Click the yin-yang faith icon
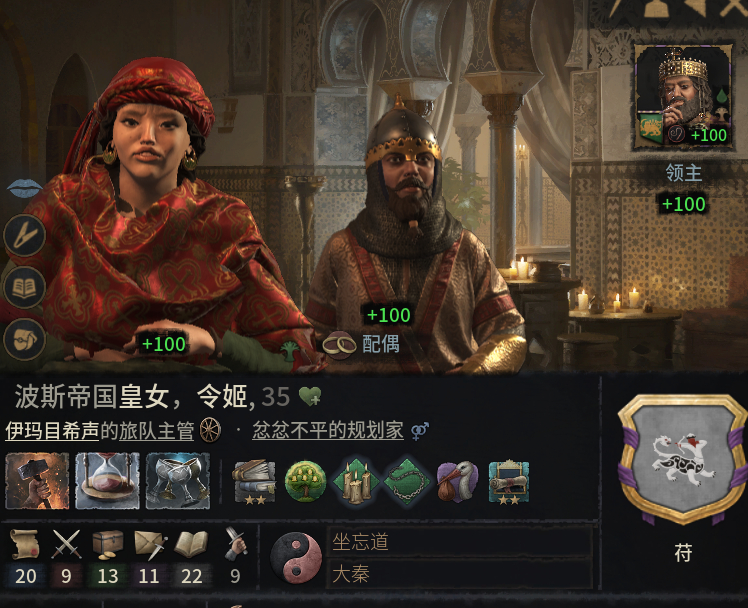This screenshot has width=748, height=608. pyautogui.click(x=296, y=557)
